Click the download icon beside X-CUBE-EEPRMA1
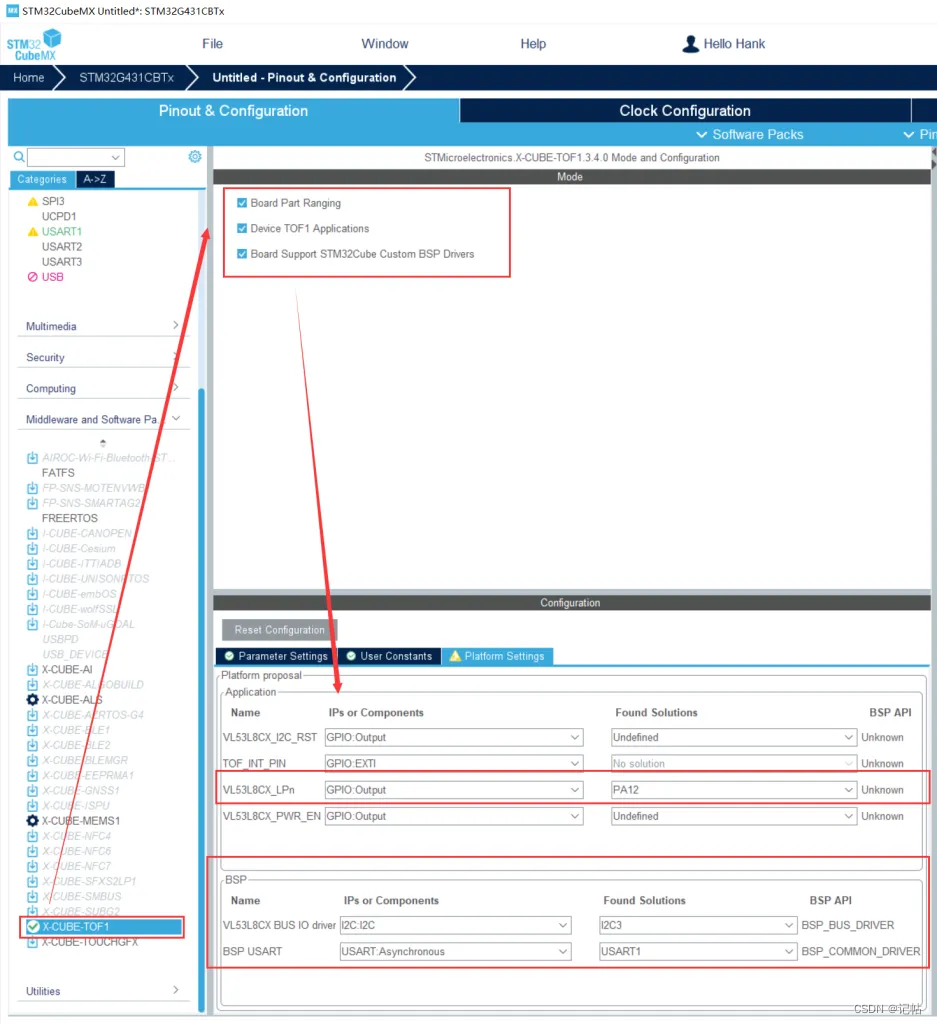 (32, 775)
